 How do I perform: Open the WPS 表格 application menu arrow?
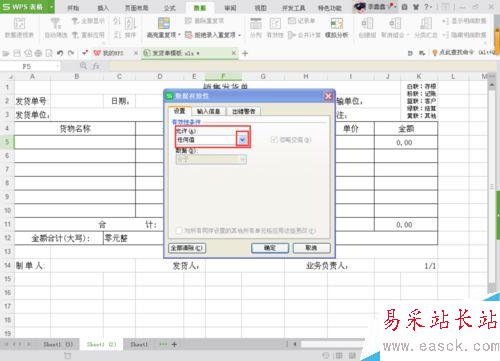point(51,7)
